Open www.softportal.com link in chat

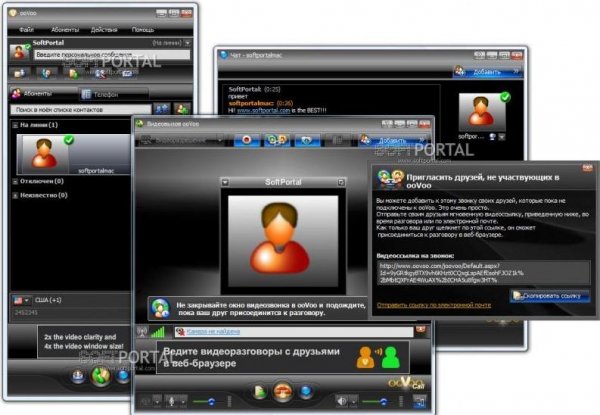[263, 110]
